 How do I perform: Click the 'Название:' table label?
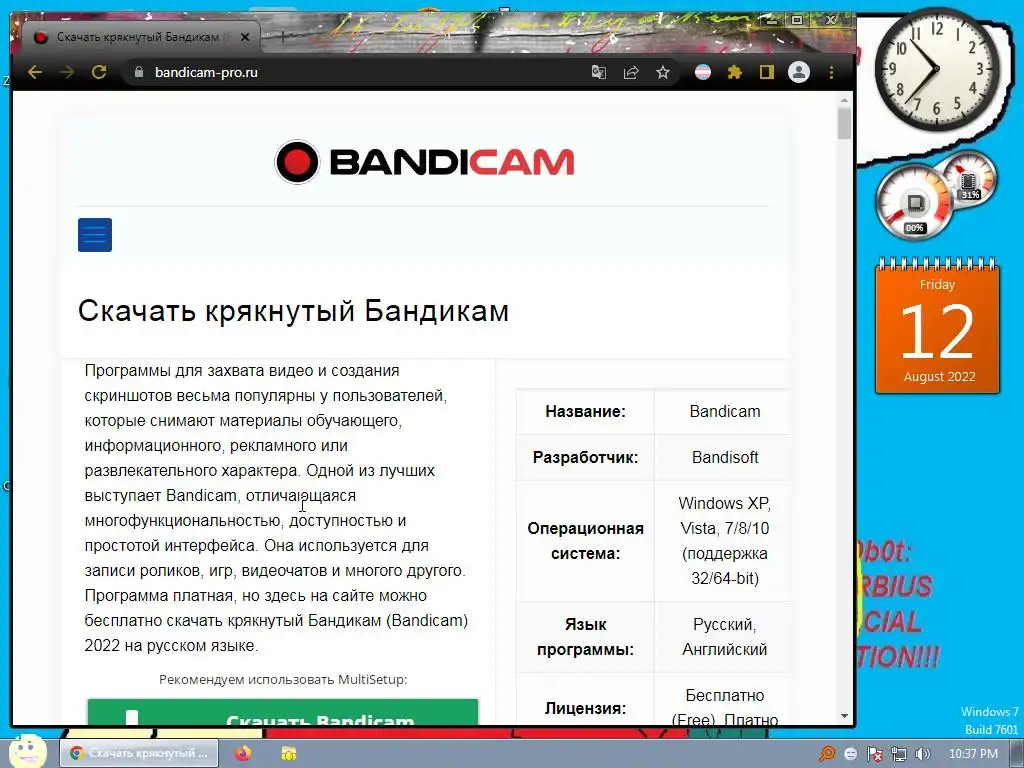tap(585, 411)
